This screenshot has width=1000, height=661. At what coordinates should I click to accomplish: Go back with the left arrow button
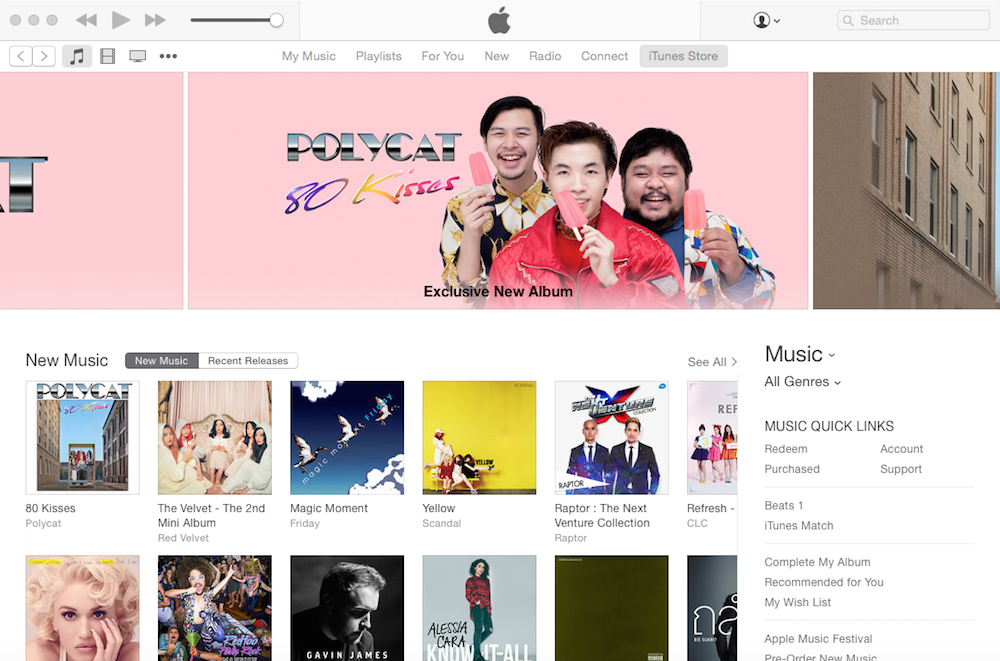(21, 56)
